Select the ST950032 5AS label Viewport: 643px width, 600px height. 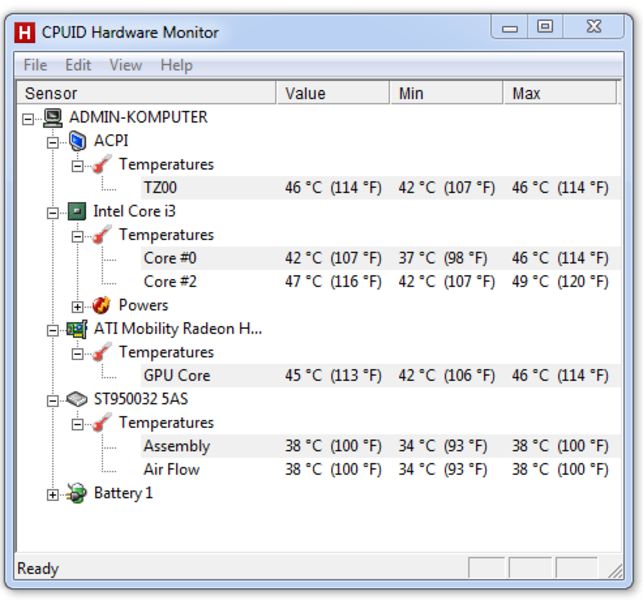point(141,399)
